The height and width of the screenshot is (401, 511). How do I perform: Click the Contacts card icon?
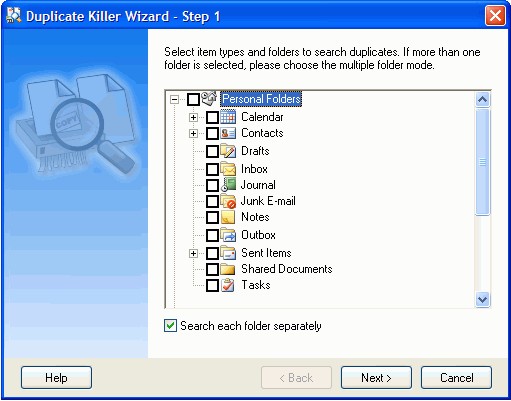point(228,133)
